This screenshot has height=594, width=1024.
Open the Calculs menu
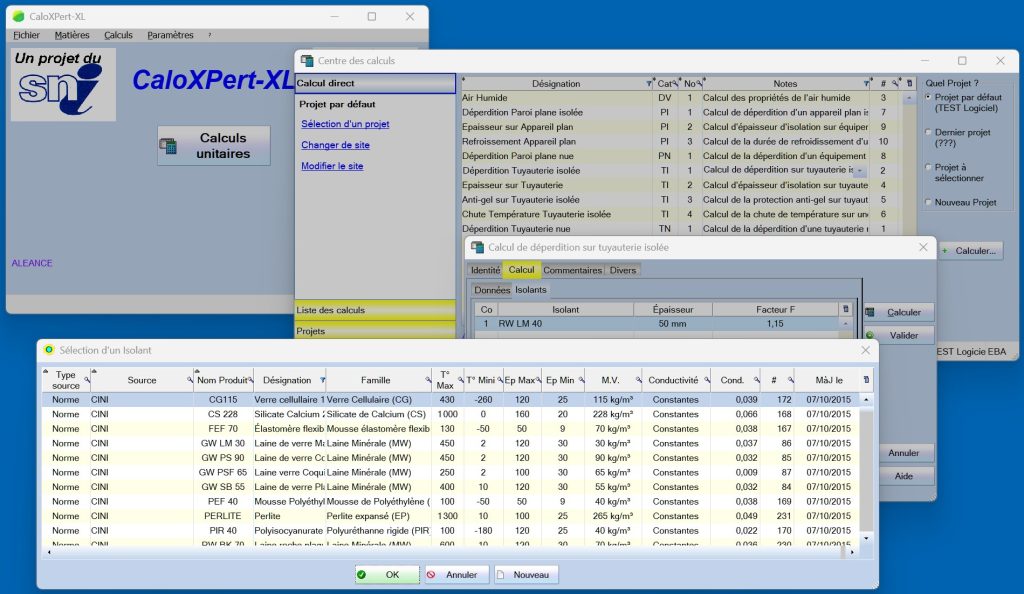click(x=118, y=35)
